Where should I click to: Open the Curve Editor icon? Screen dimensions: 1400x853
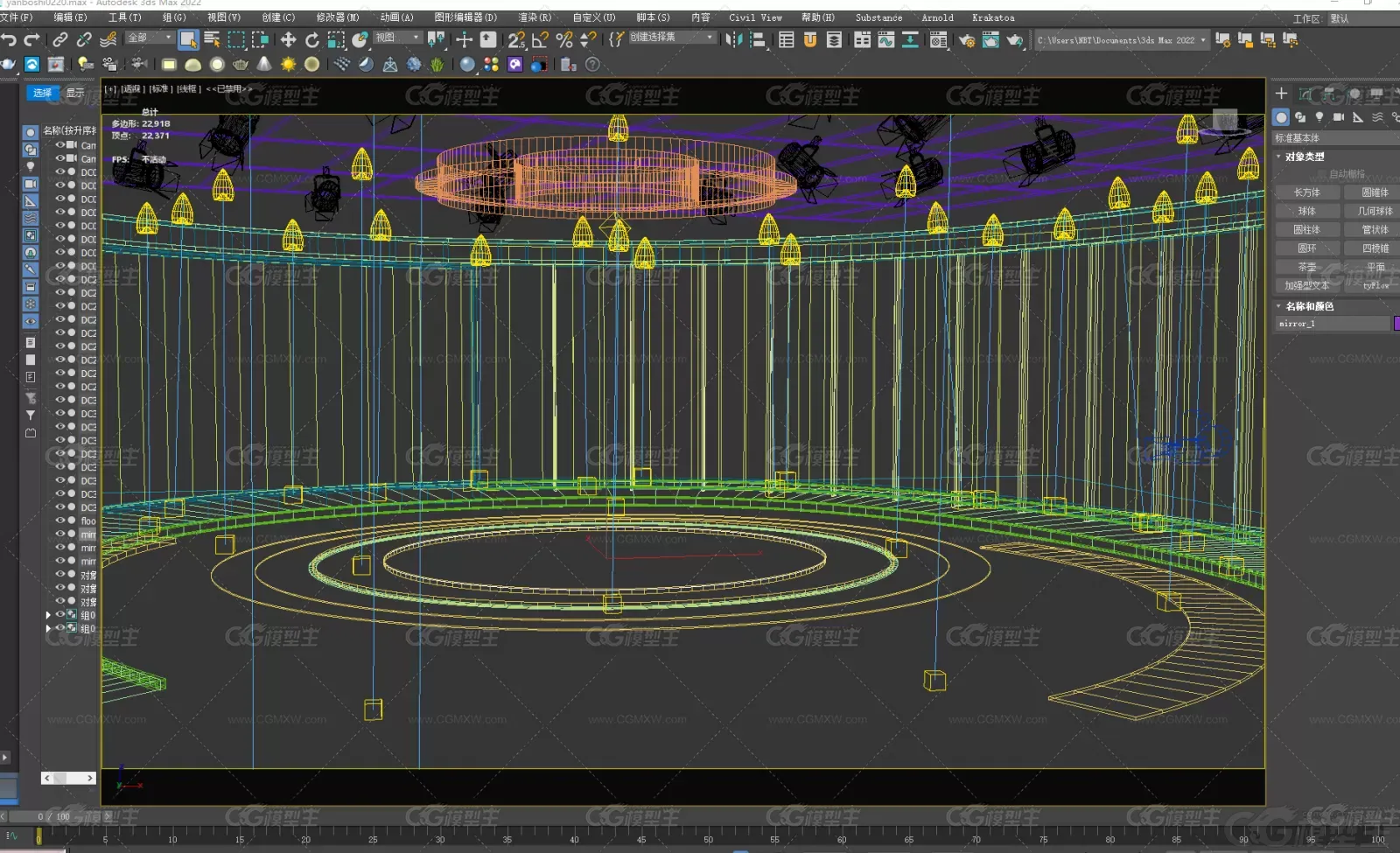point(886,39)
